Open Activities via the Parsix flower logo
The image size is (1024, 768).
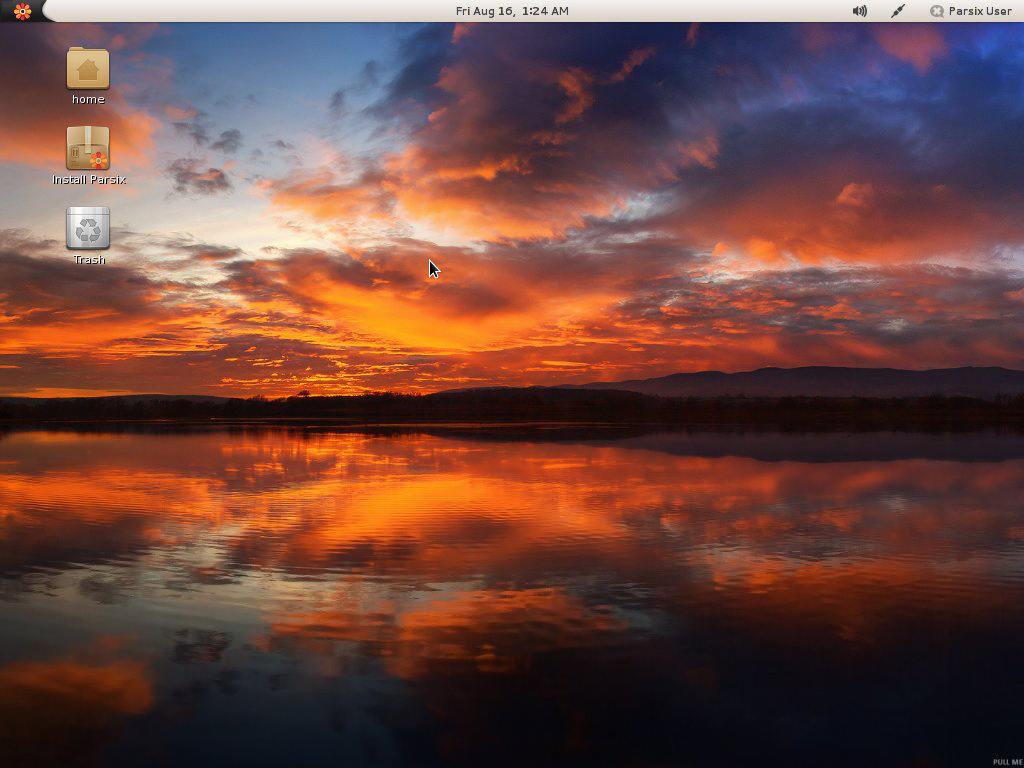[x=22, y=11]
